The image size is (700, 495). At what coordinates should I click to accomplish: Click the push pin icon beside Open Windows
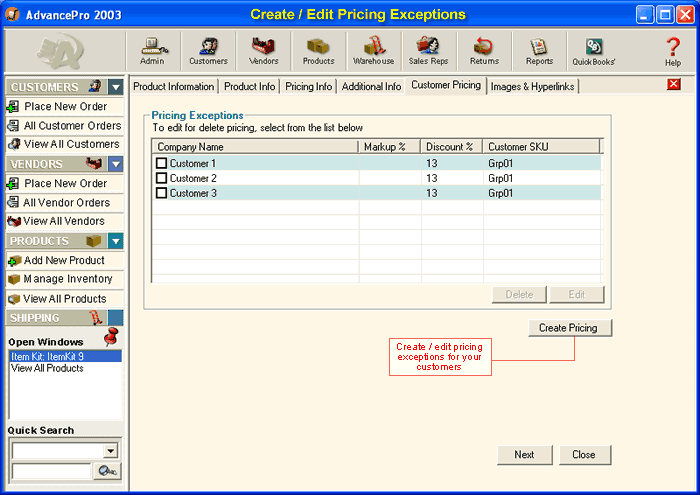tap(111, 337)
